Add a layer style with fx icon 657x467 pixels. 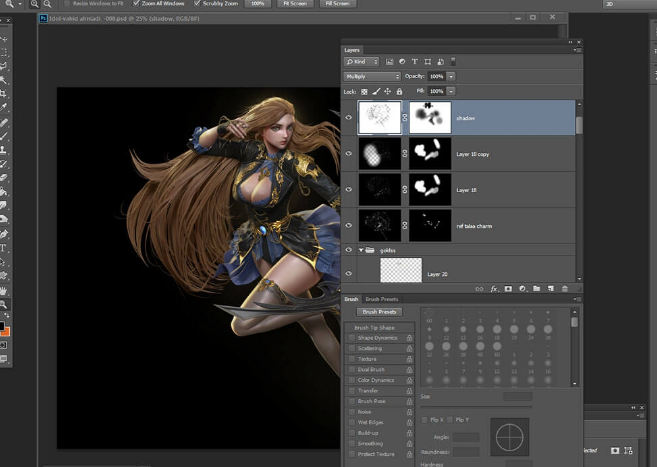494,289
